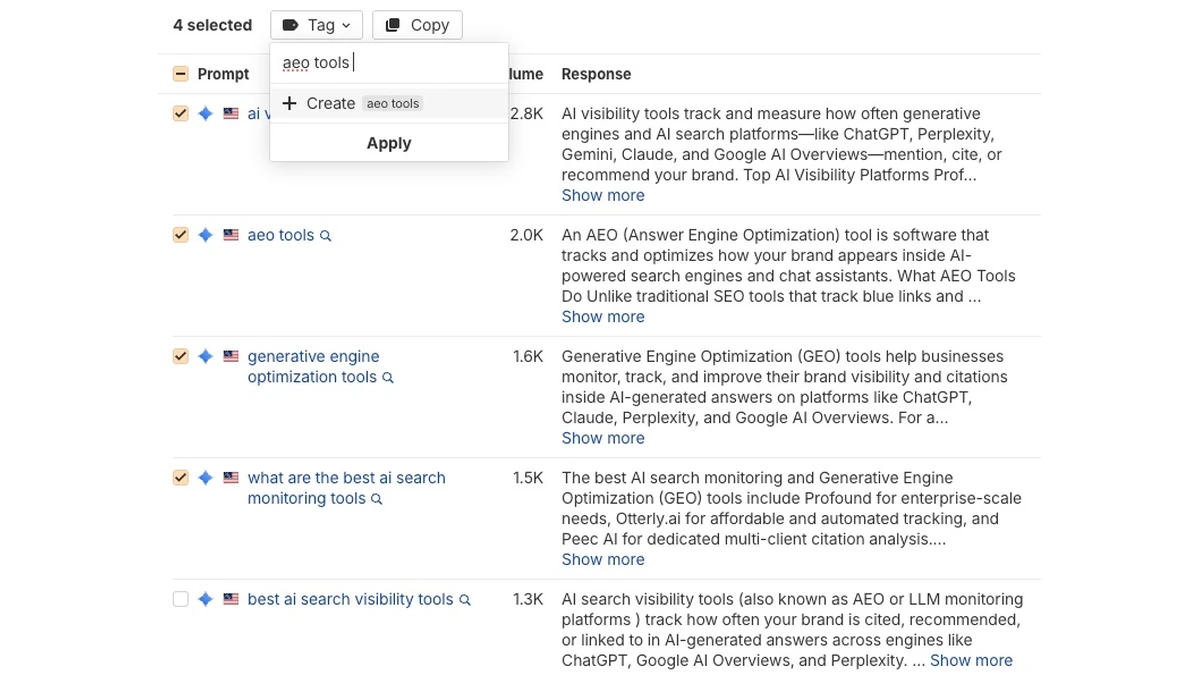Click the US flag icon in generative engine row
This screenshot has width=1200, height=675.
tap(231, 356)
